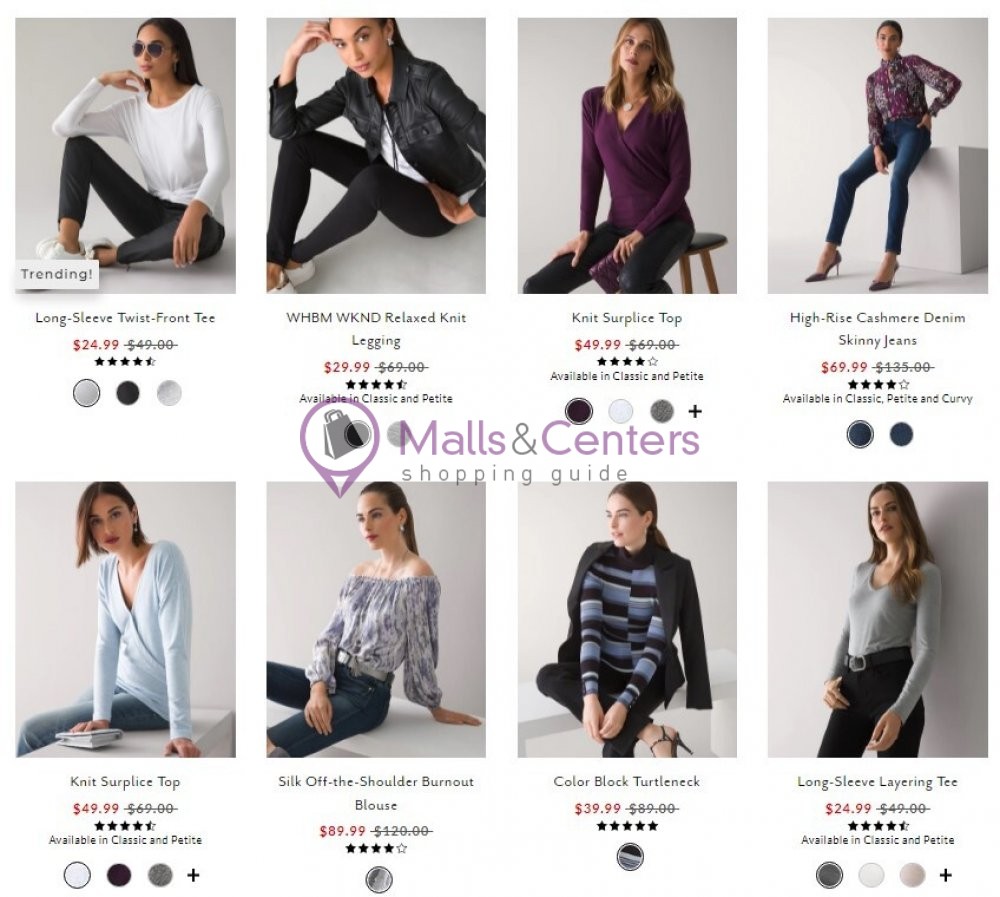Select the second navy swatch for Cashmere Denim Jeans

tap(901, 434)
